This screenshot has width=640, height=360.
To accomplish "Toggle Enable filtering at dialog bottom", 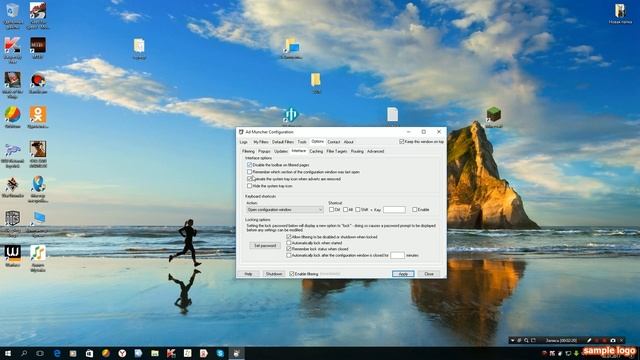I will 292,274.
